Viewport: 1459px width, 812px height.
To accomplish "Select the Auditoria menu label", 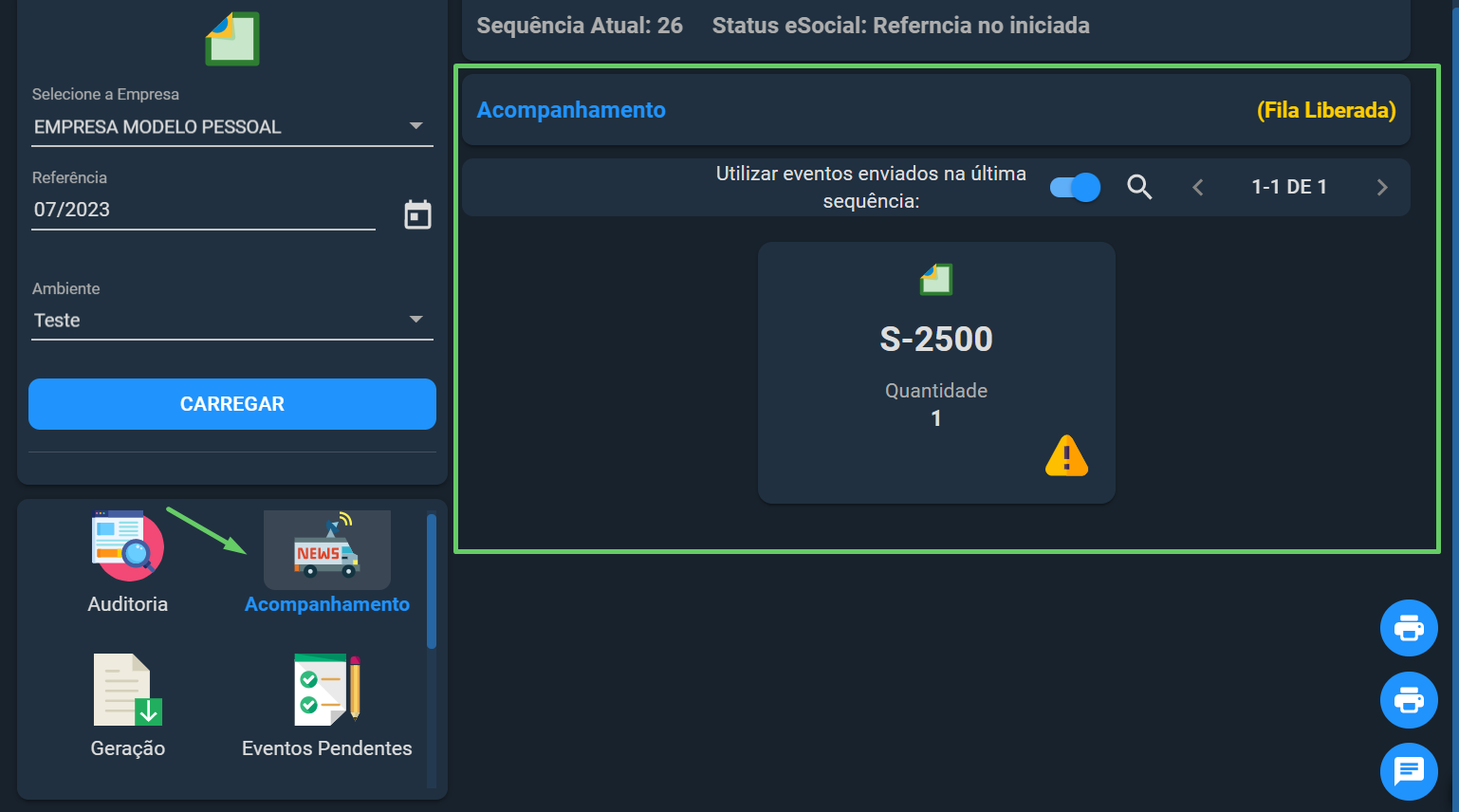I will point(128,604).
